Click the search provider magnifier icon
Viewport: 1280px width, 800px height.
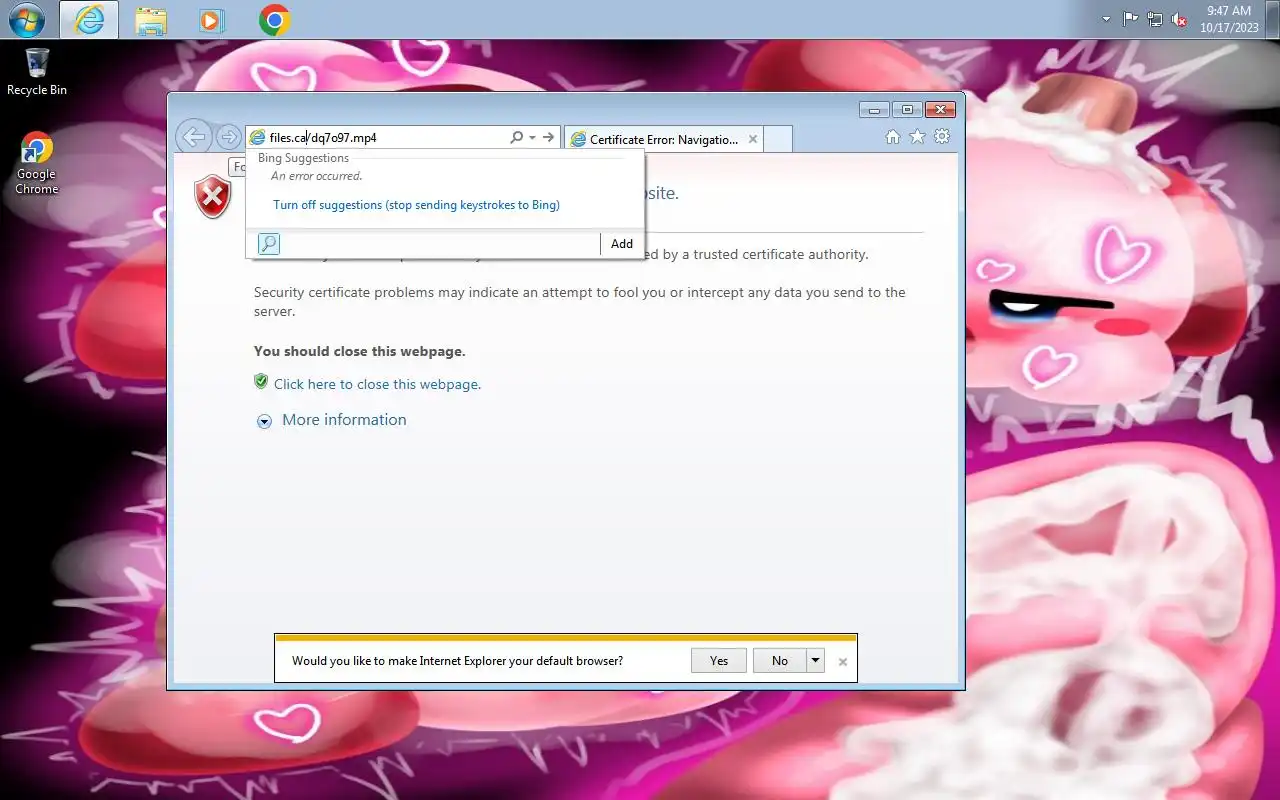click(x=268, y=244)
